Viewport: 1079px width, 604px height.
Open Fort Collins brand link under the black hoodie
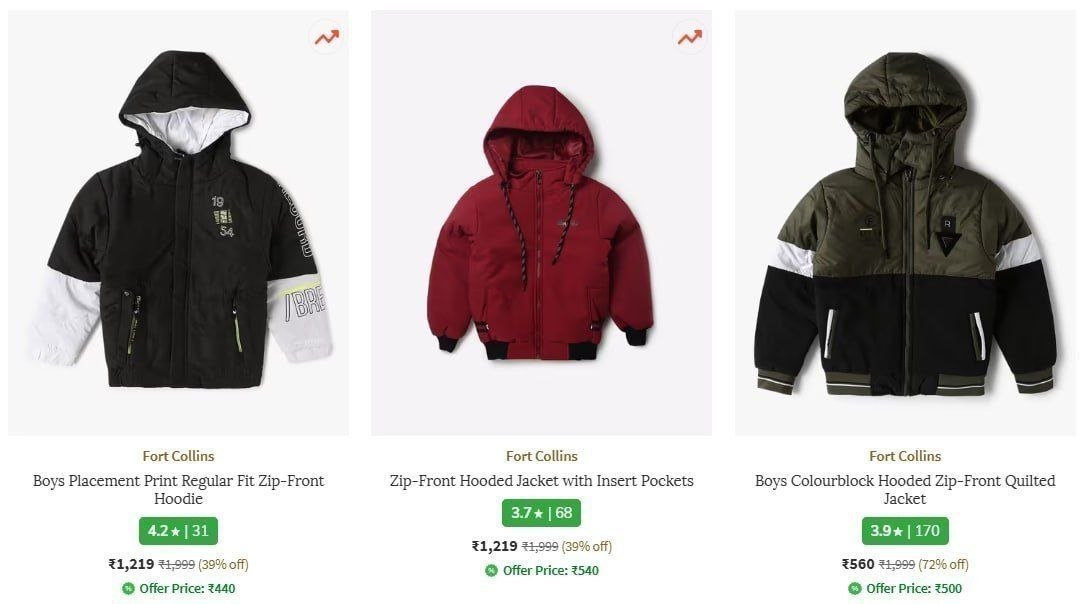click(178, 456)
